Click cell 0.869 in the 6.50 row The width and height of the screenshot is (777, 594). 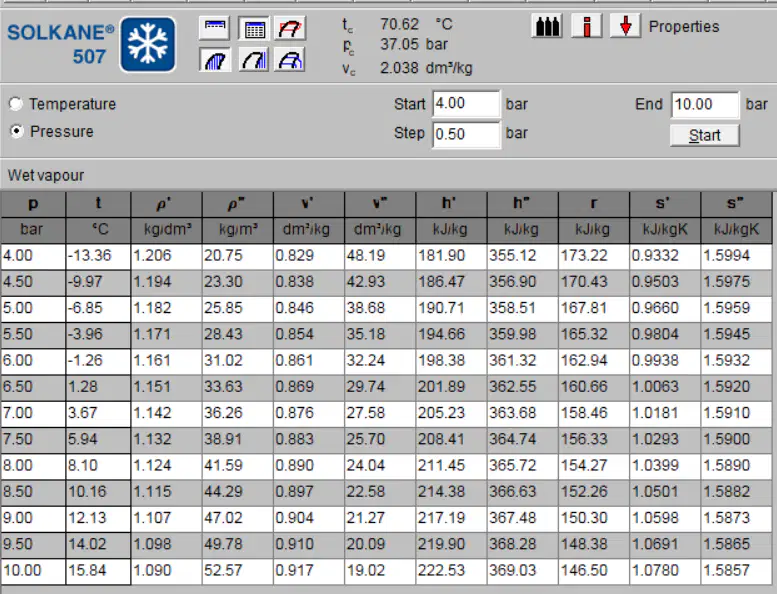click(x=308, y=387)
